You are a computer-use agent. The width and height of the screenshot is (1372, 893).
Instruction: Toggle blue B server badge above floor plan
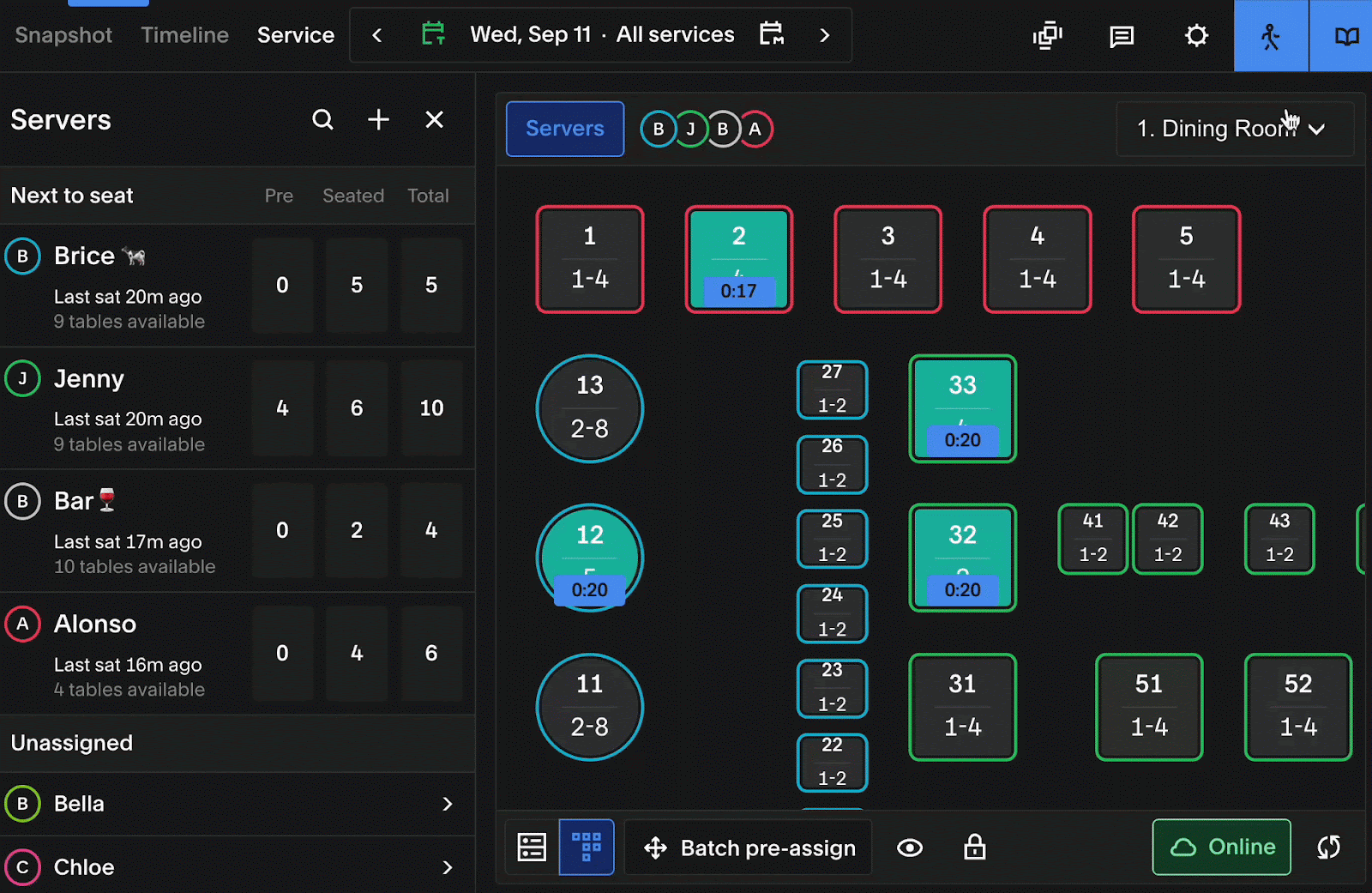coord(658,130)
